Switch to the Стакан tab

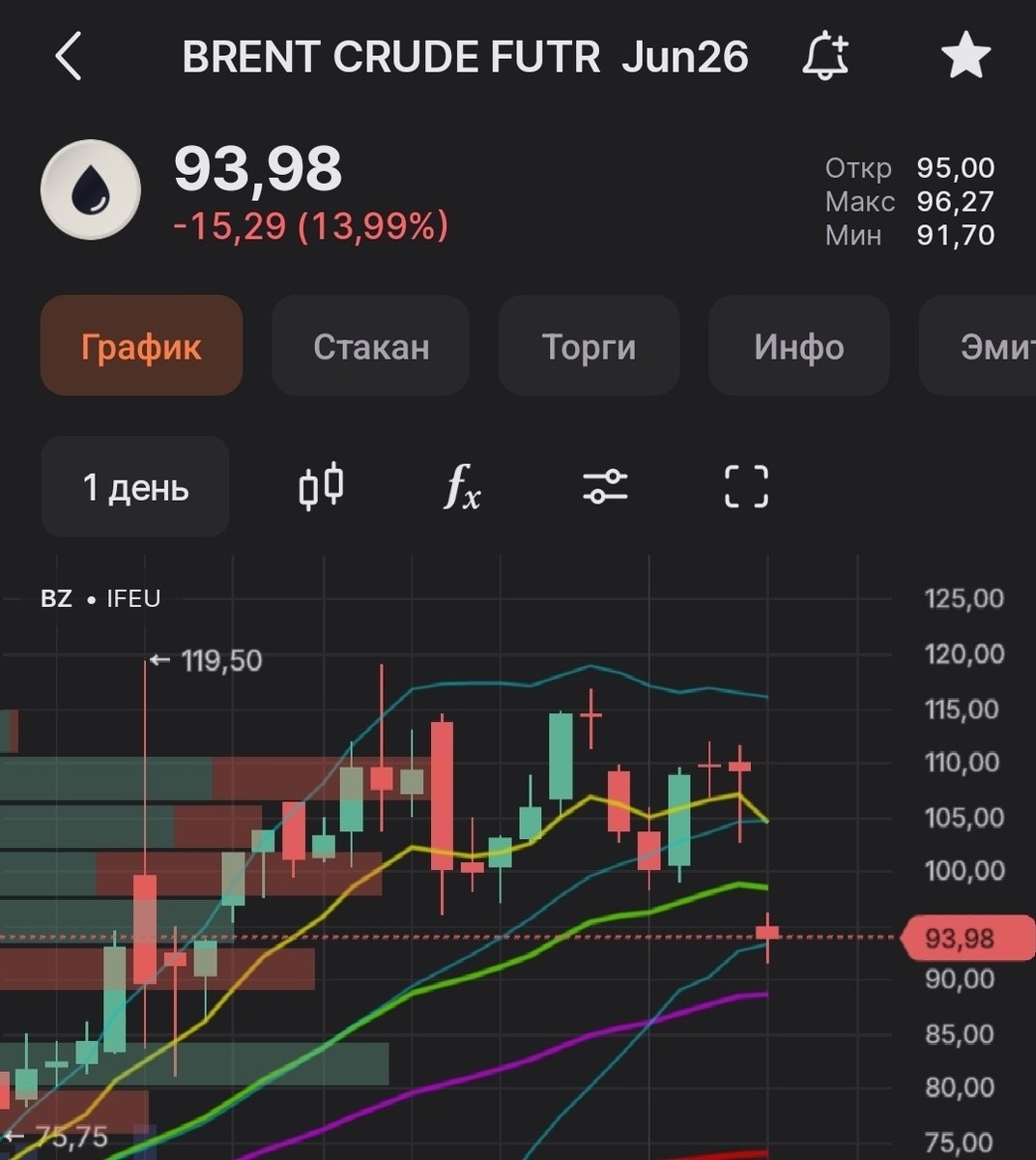[x=371, y=346]
